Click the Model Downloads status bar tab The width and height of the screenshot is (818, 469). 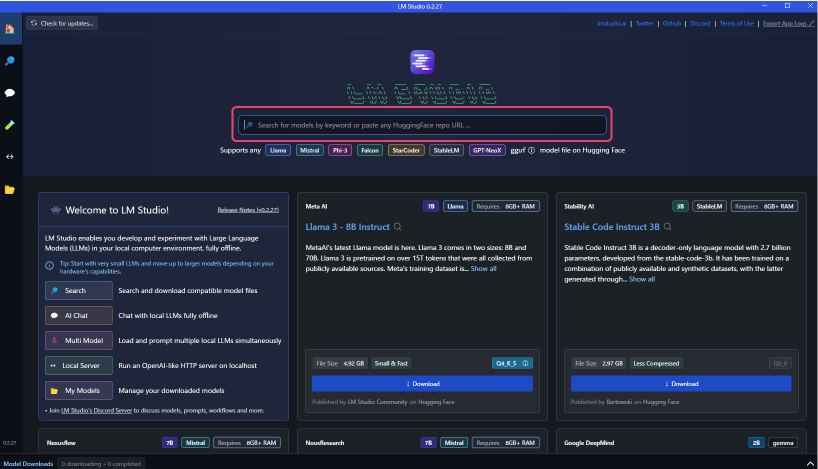click(x=28, y=463)
